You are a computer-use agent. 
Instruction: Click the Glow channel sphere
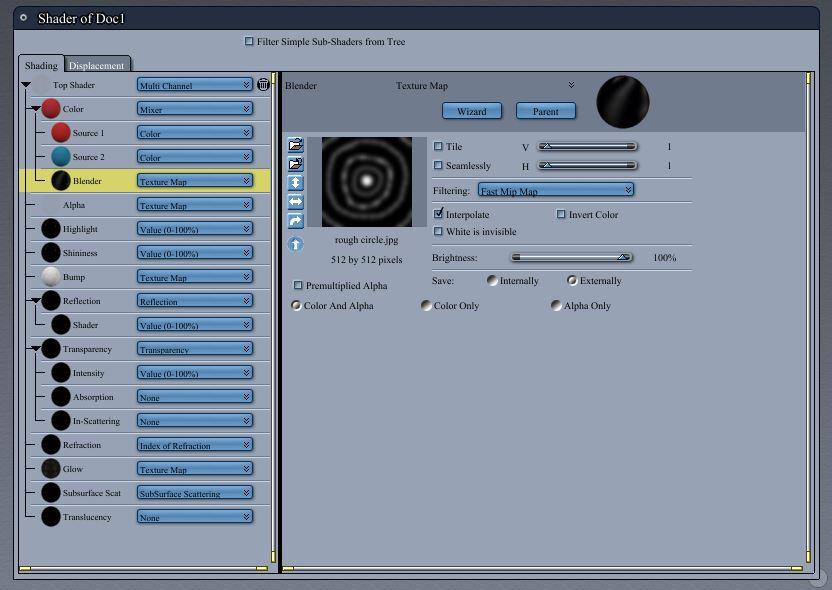pos(51,468)
